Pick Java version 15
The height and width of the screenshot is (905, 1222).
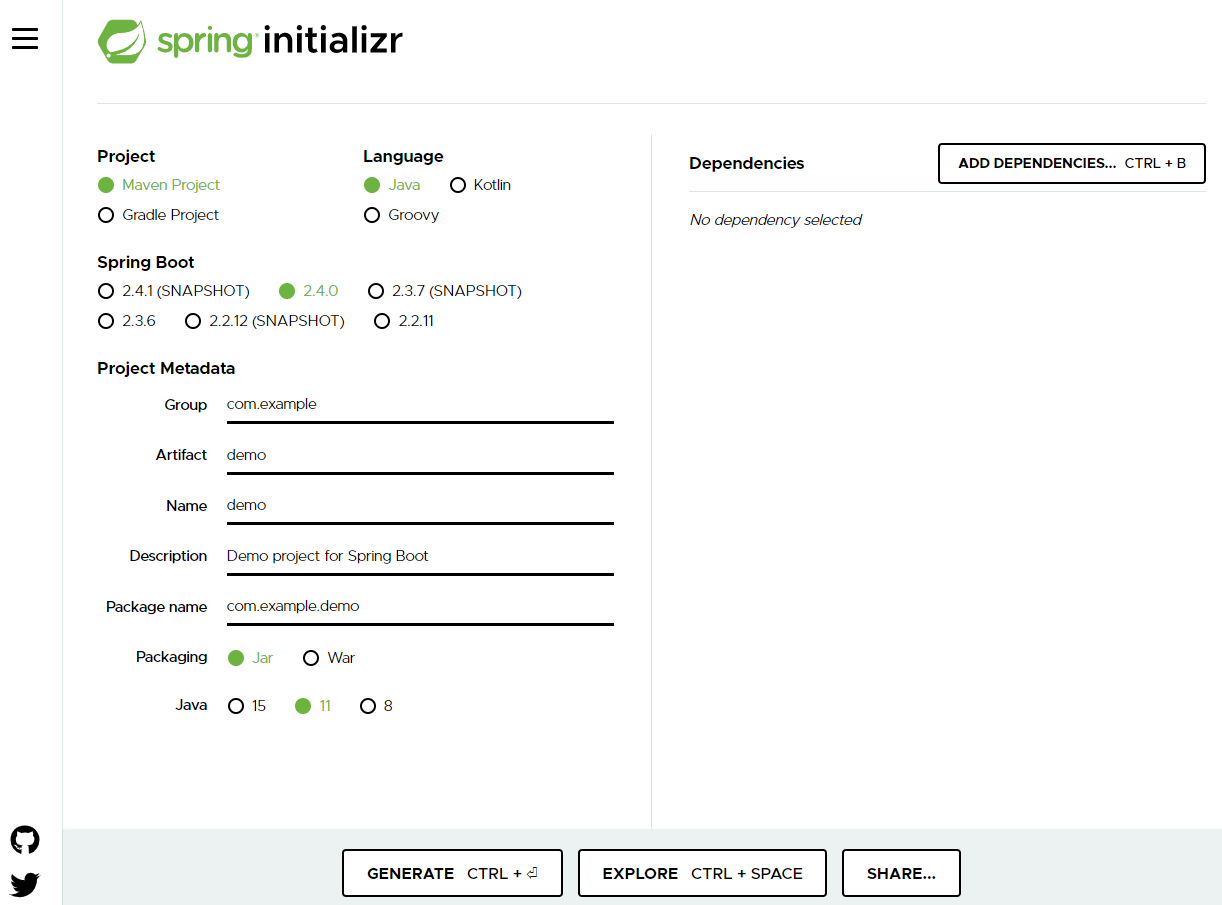(247, 706)
